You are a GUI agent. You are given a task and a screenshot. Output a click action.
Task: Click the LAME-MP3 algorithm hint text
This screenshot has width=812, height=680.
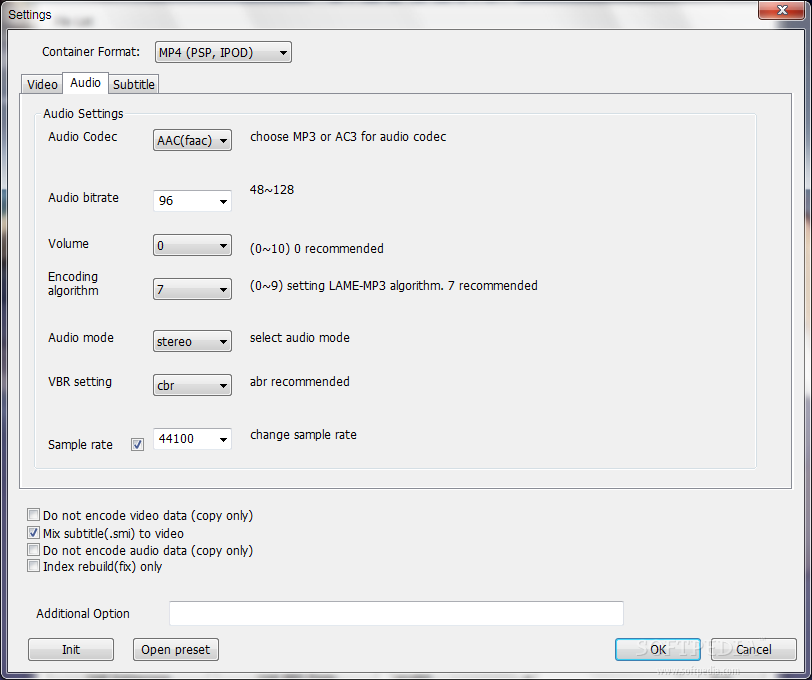(x=394, y=286)
